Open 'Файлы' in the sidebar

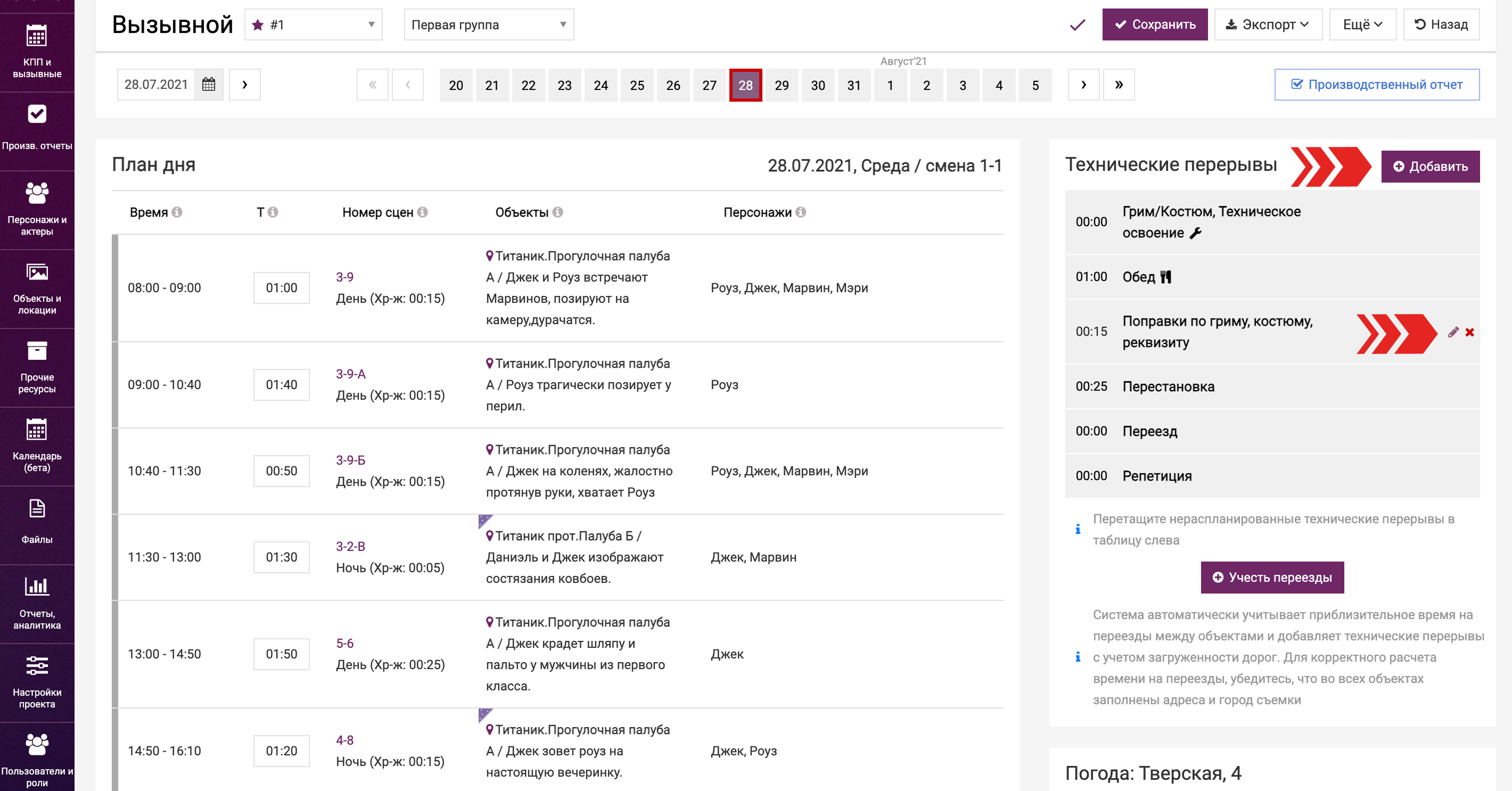(37, 522)
